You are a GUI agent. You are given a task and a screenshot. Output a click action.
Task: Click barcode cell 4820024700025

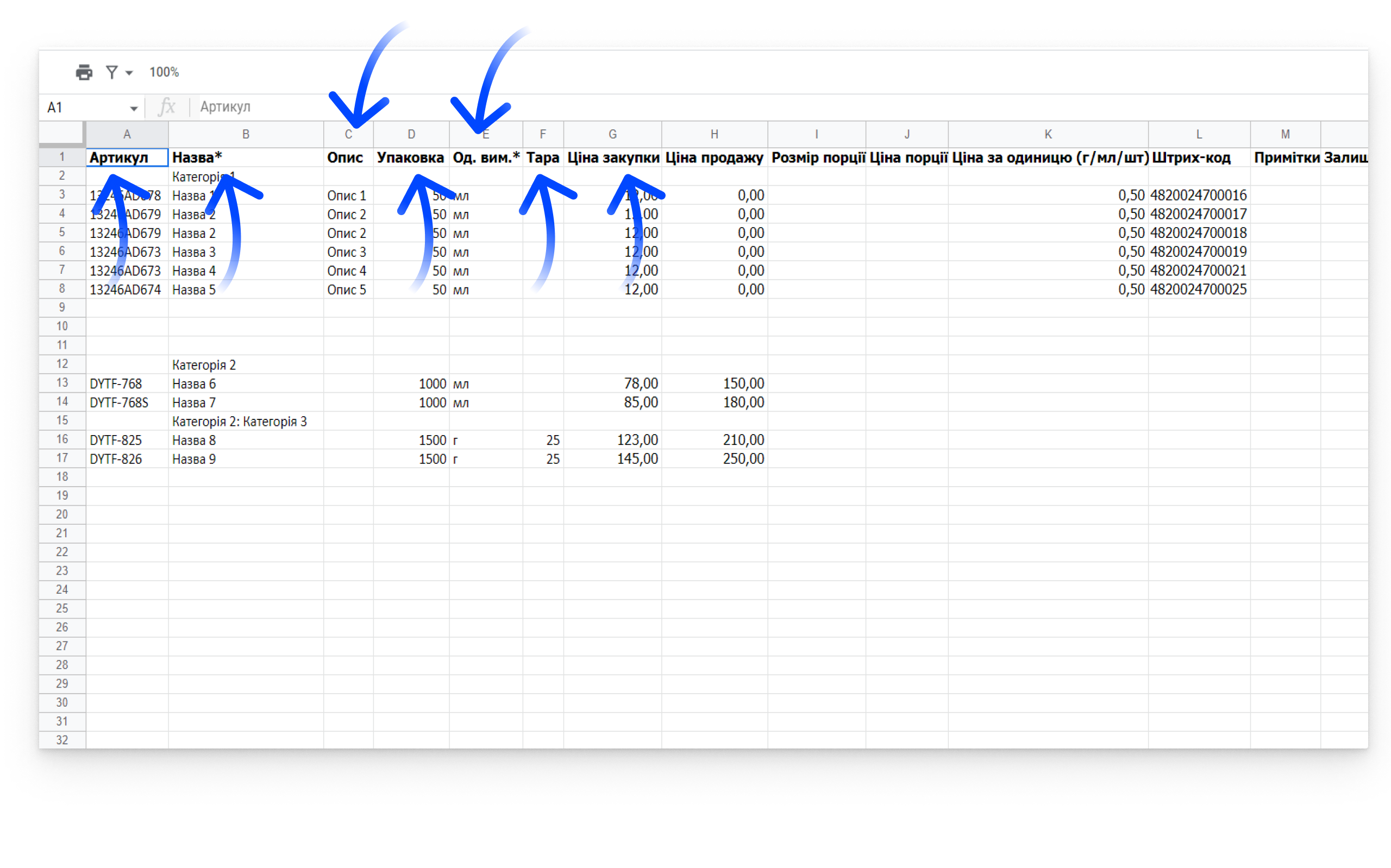tap(1199, 290)
